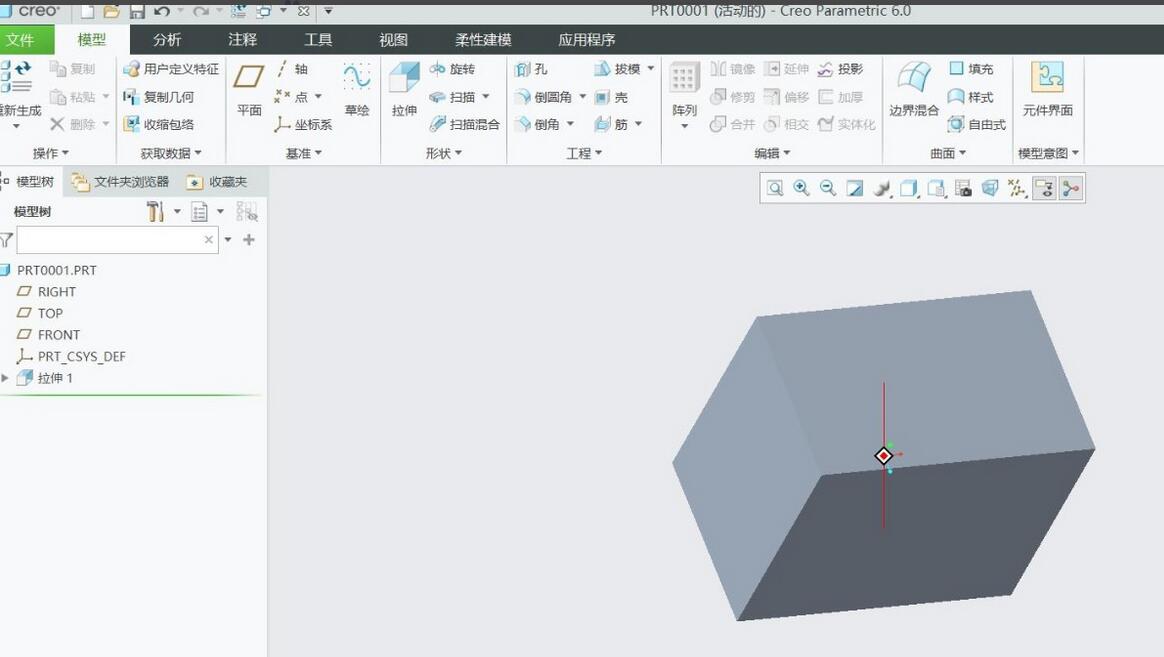Choose the Boundary Blend (边界混合) tool

[x=914, y=88]
